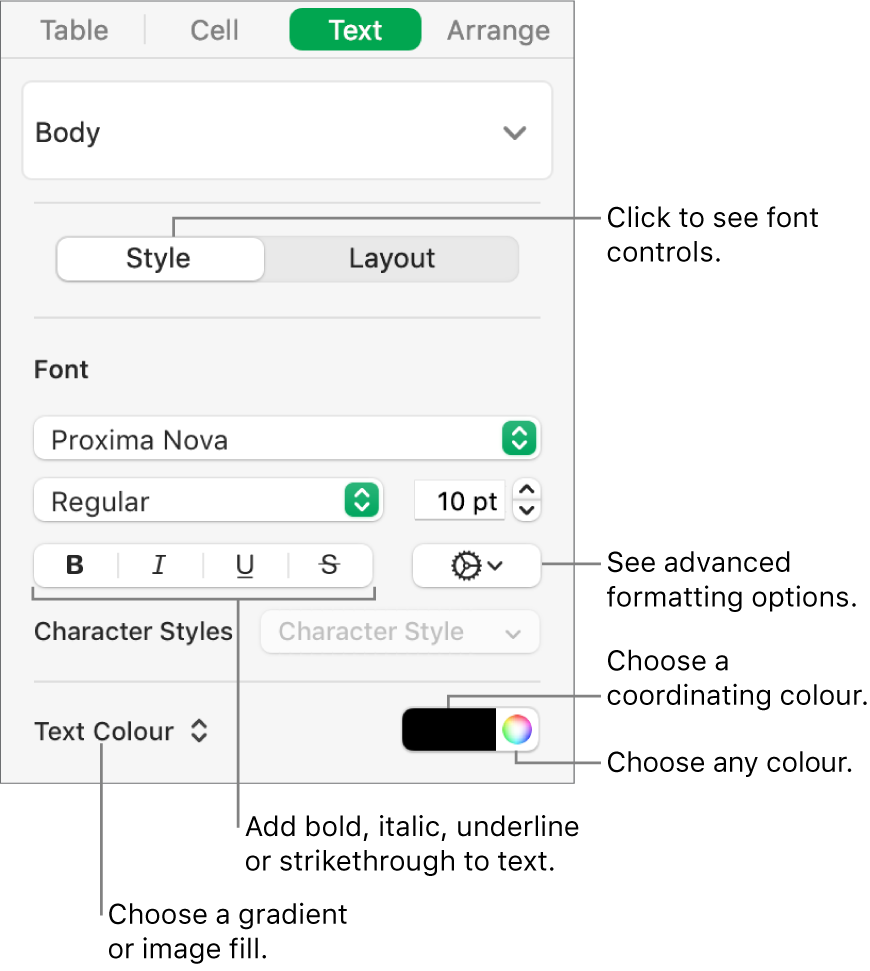870x971 pixels.
Task: Open the Arrange tab
Action: [x=498, y=30]
